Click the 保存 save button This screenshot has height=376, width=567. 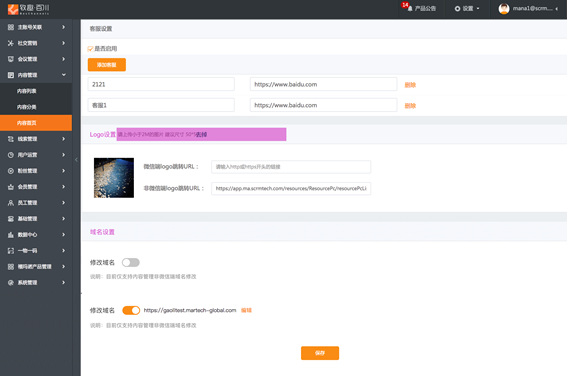pos(320,353)
